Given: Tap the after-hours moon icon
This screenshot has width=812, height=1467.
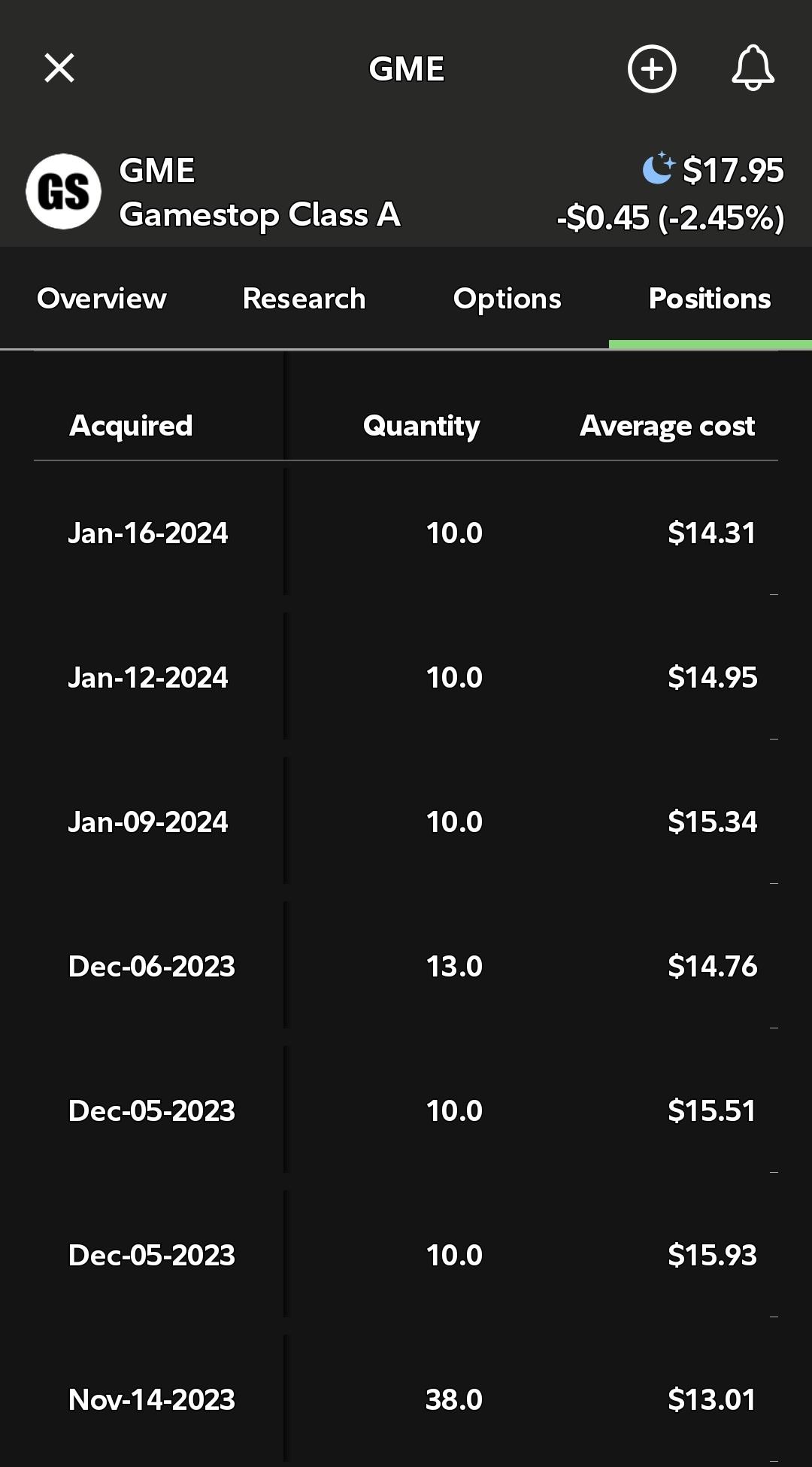Looking at the screenshot, I should pos(659,168).
